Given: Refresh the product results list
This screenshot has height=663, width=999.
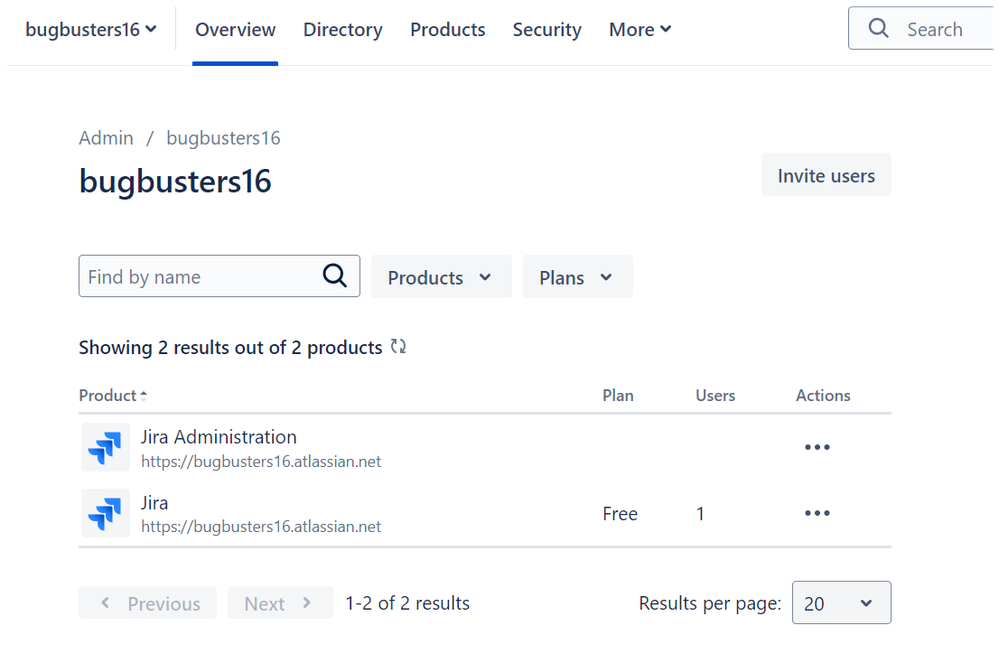Looking at the screenshot, I should [x=398, y=346].
